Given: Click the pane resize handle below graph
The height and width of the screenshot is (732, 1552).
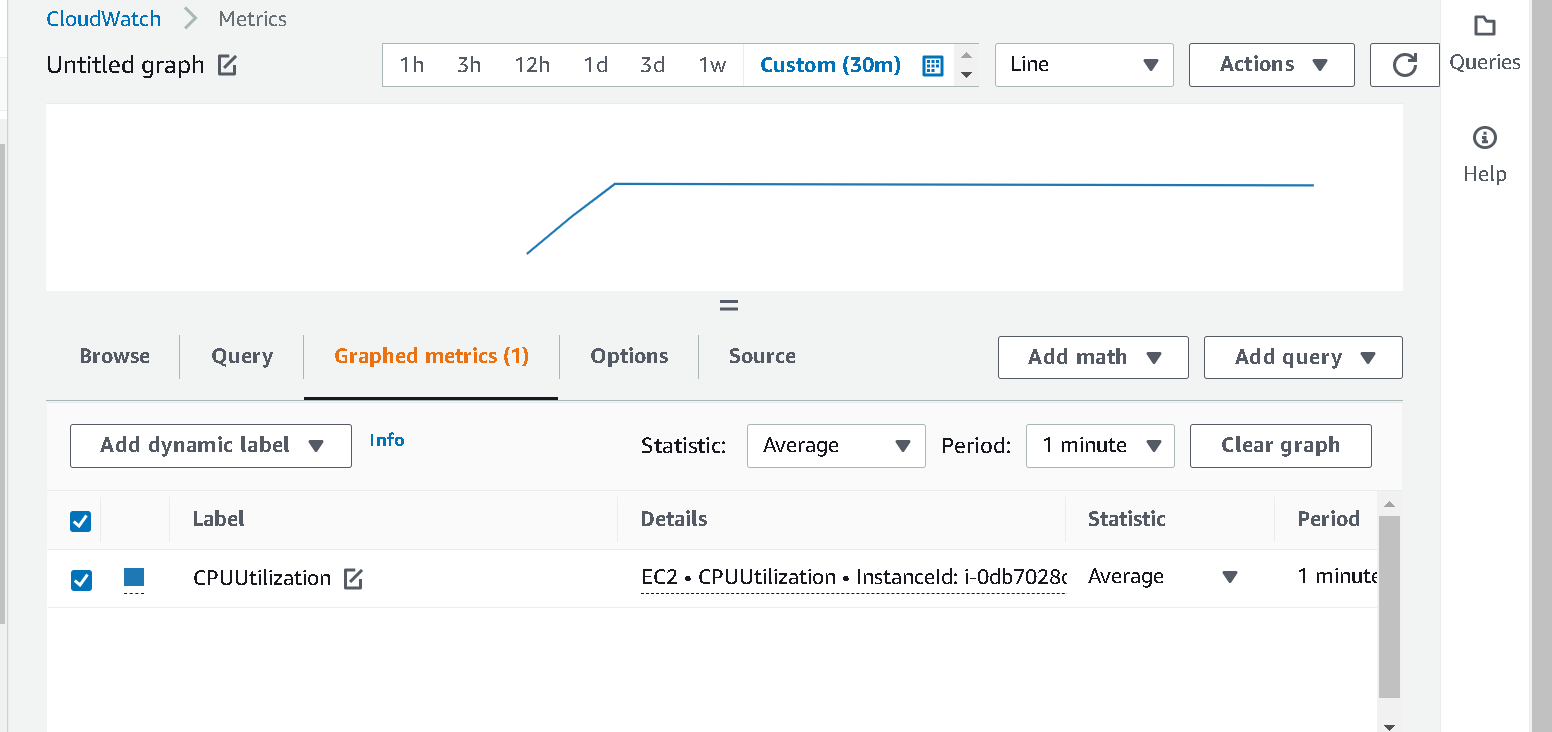Looking at the screenshot, I should tap(729, 306).
